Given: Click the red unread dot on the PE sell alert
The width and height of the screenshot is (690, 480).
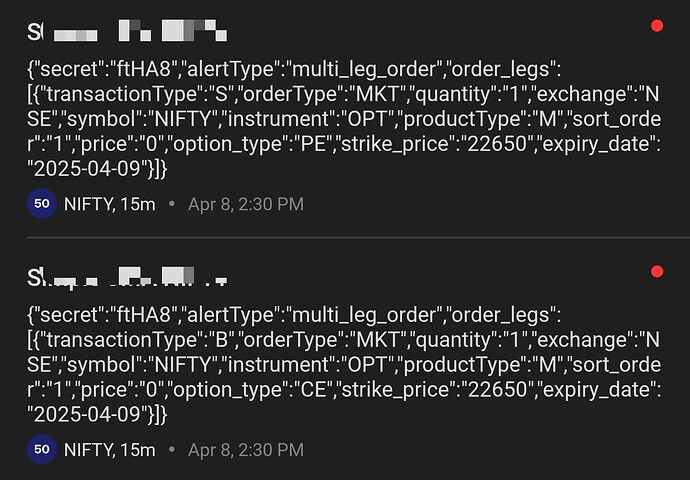Looking at the screenshot, I should click(x=657, y=26).
